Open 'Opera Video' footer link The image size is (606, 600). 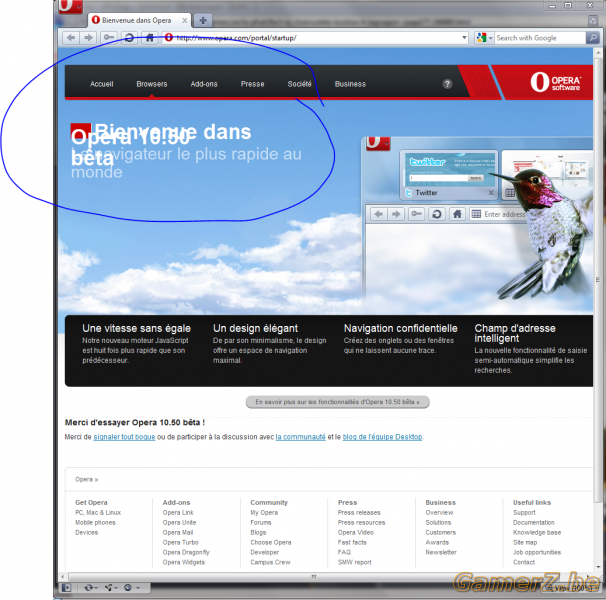356,533
